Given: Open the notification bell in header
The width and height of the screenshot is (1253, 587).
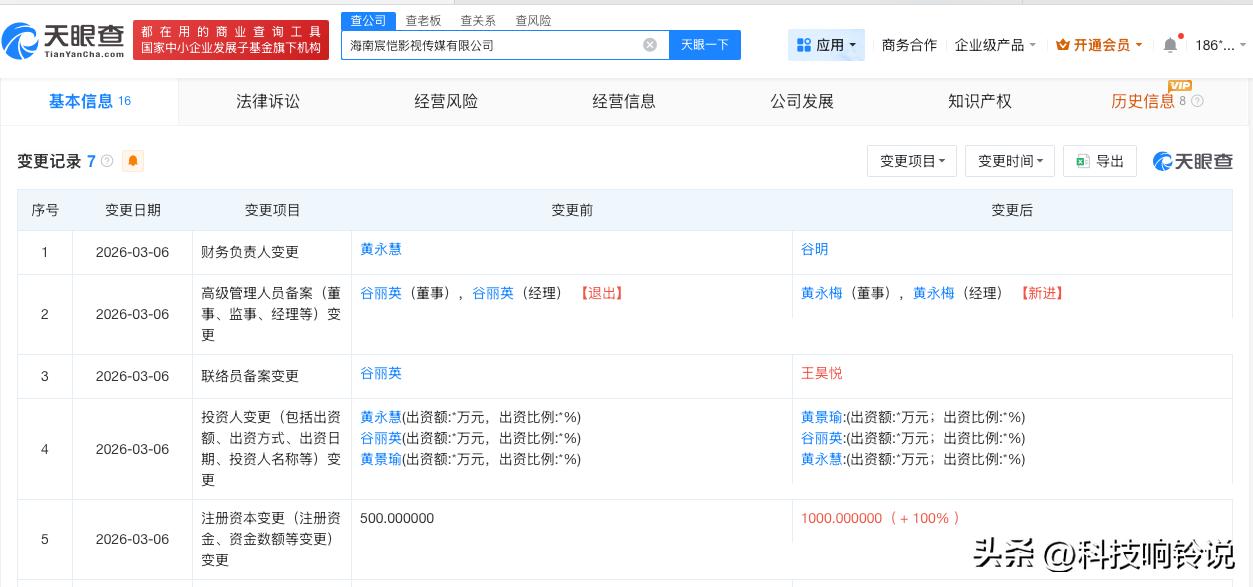Looking at the screenshot, I should point(1170,45).
